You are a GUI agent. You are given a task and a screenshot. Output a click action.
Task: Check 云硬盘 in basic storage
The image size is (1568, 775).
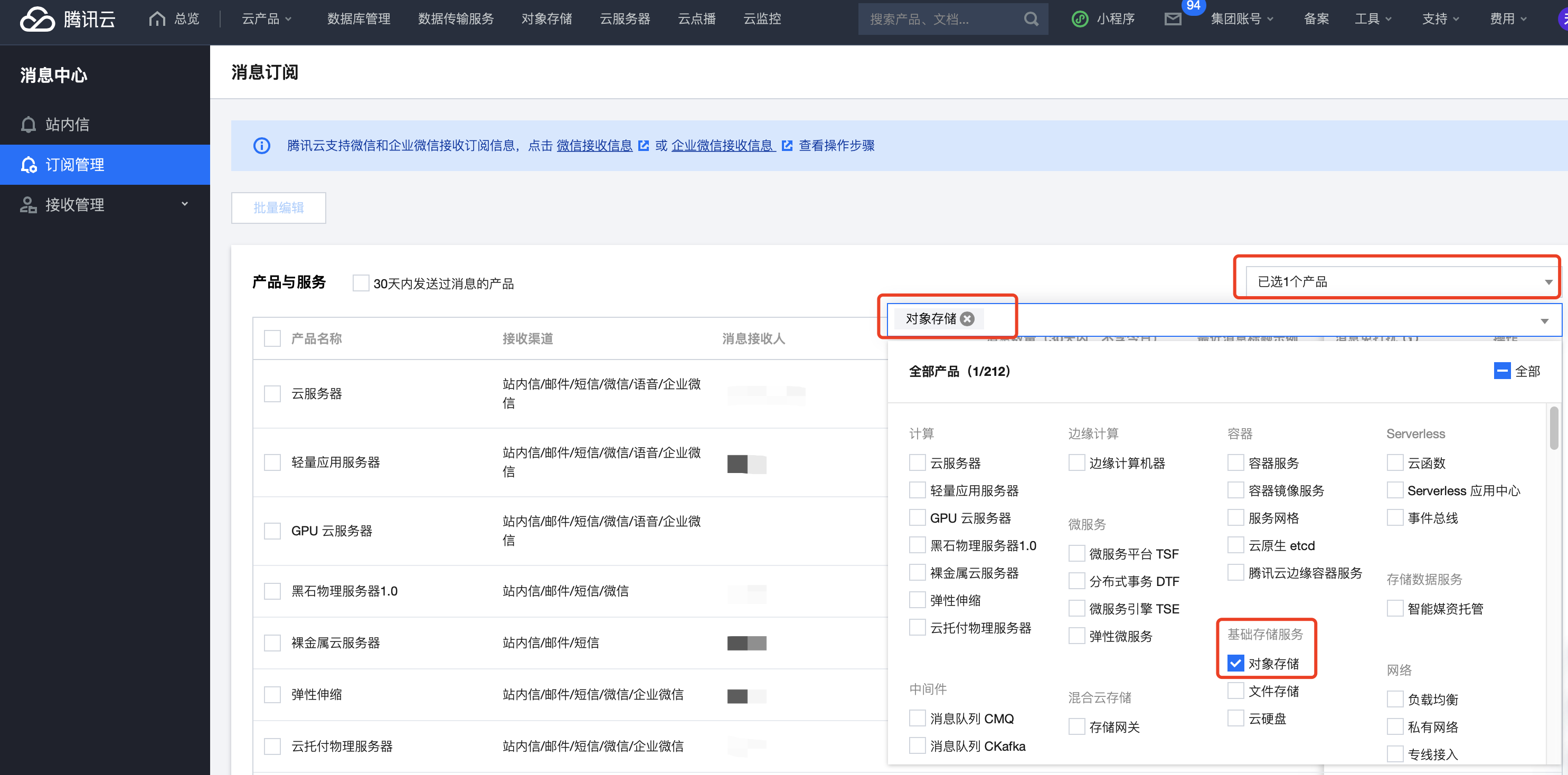pos(1235,718)
